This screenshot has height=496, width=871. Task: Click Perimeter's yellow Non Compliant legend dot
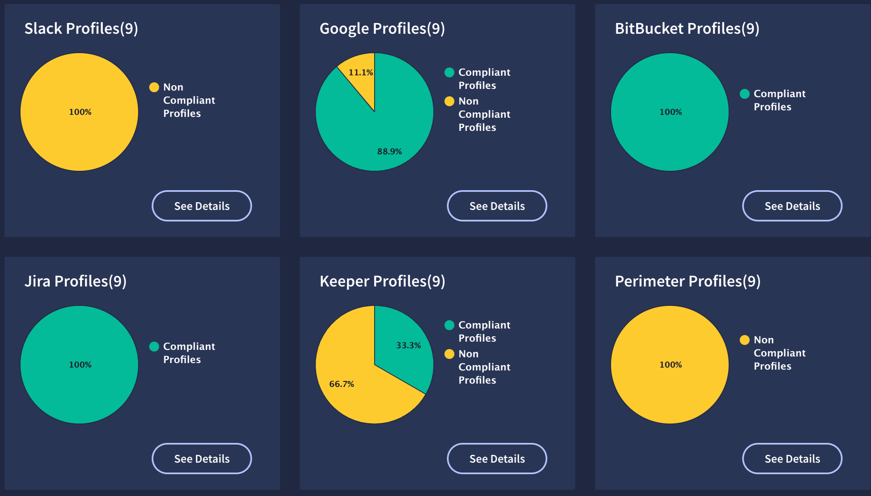(744, 340)
